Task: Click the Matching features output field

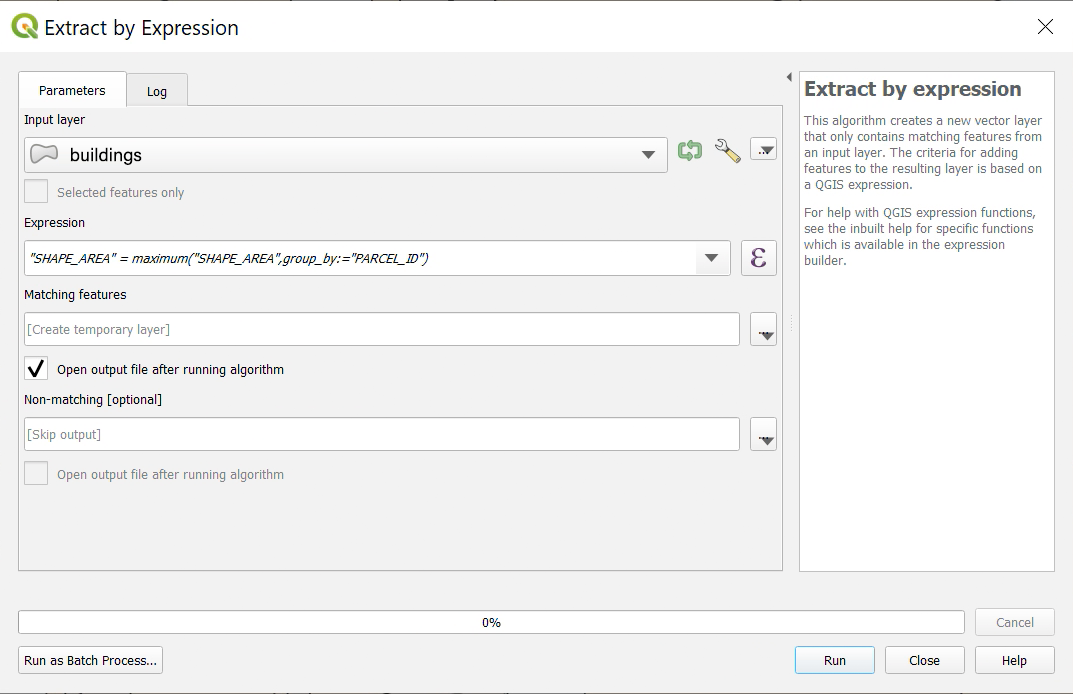Action: click(381, 329)
